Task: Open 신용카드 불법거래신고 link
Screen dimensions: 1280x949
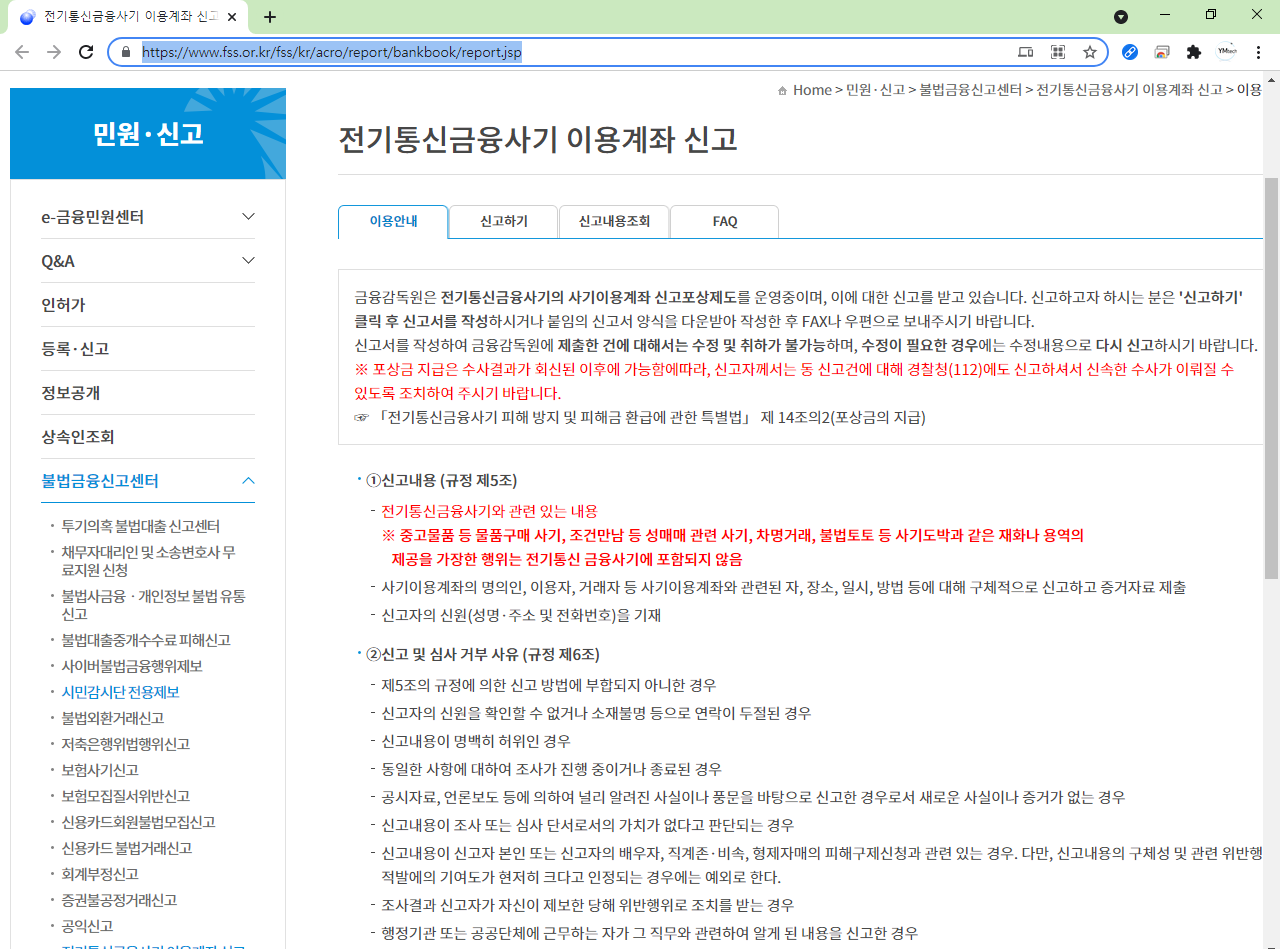Action: coord(127,848)
